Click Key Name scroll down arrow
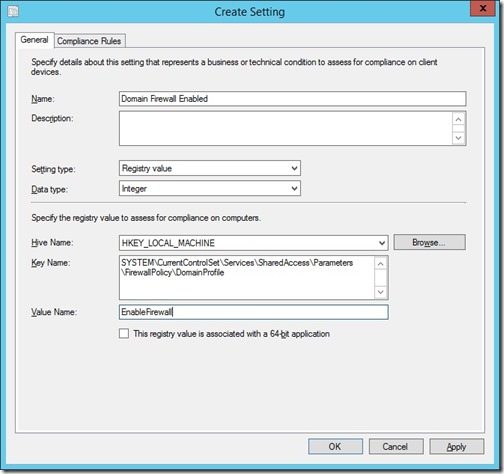Viewport: 504px width, 474px height. point(381,292)
